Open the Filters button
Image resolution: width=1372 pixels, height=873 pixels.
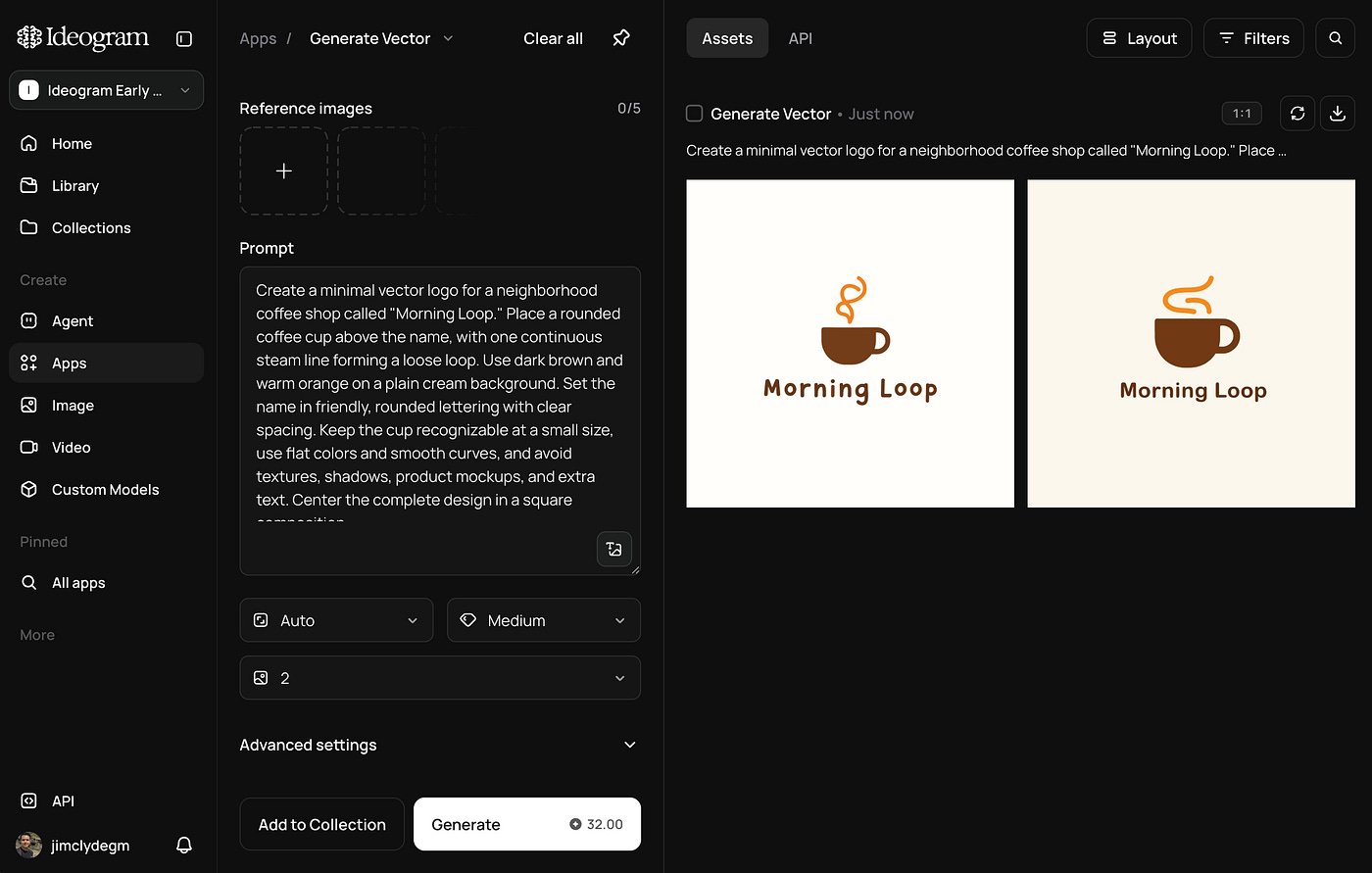click(1253, 38)
